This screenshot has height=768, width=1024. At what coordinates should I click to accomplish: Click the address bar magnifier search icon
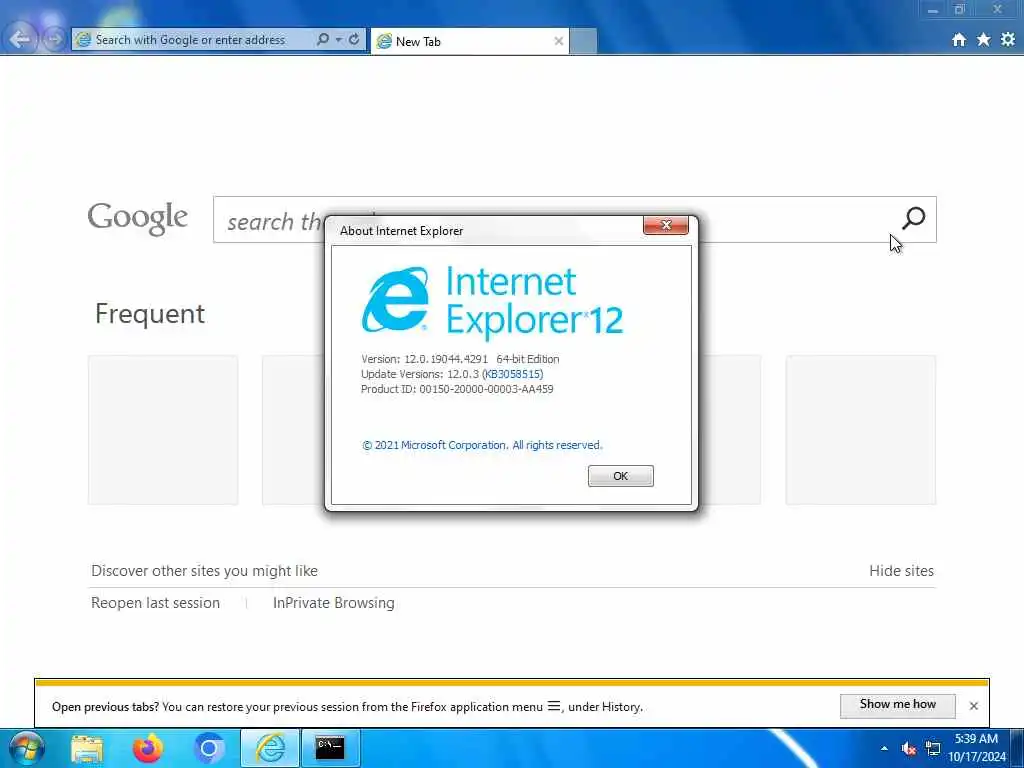[x=323, y=39]
